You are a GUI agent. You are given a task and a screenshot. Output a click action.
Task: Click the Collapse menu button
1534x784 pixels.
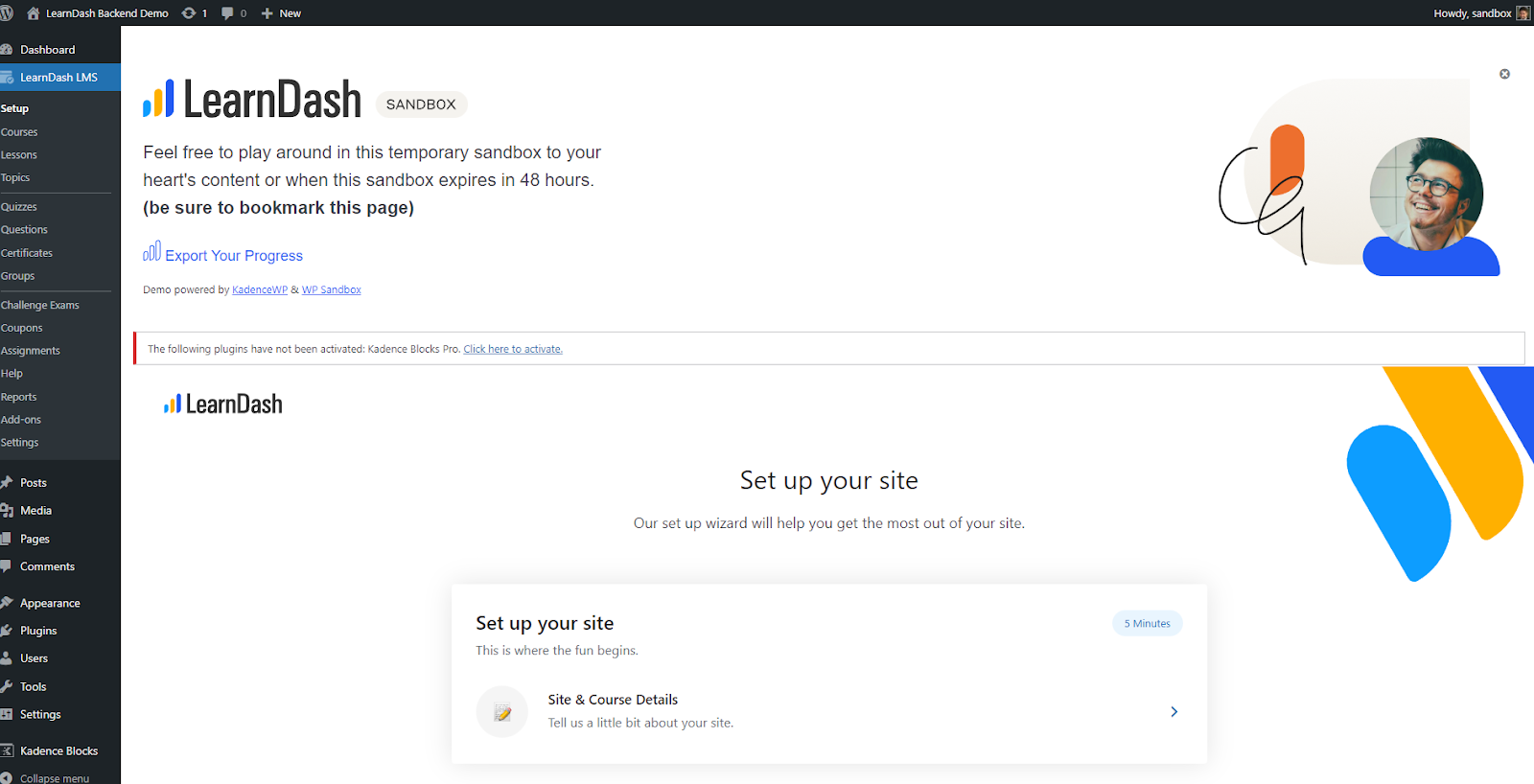[46, 778]
